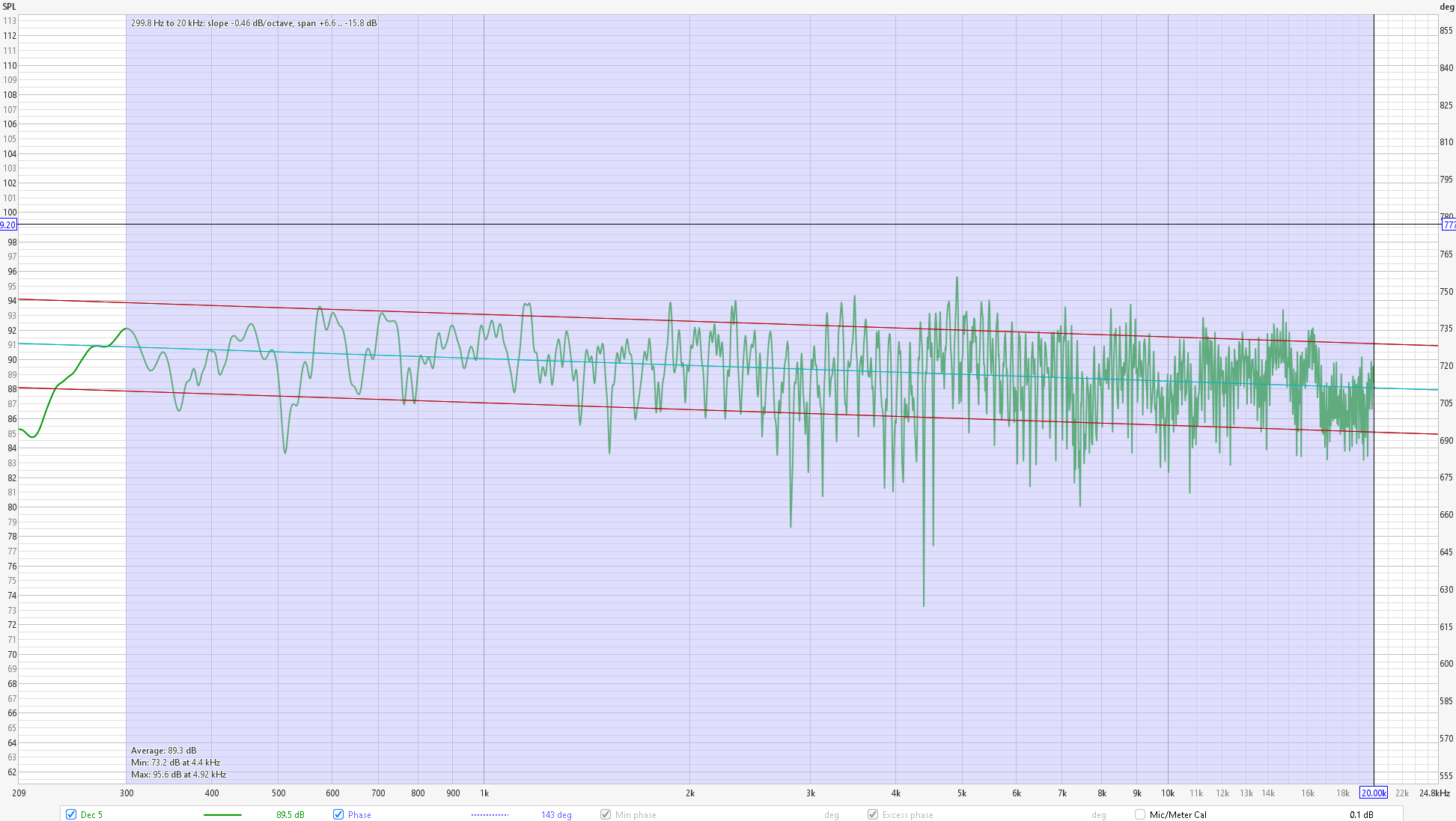Screen dimensions: 1456x821
Task: Click the Excess phase legend label
Action: point(907,814)
